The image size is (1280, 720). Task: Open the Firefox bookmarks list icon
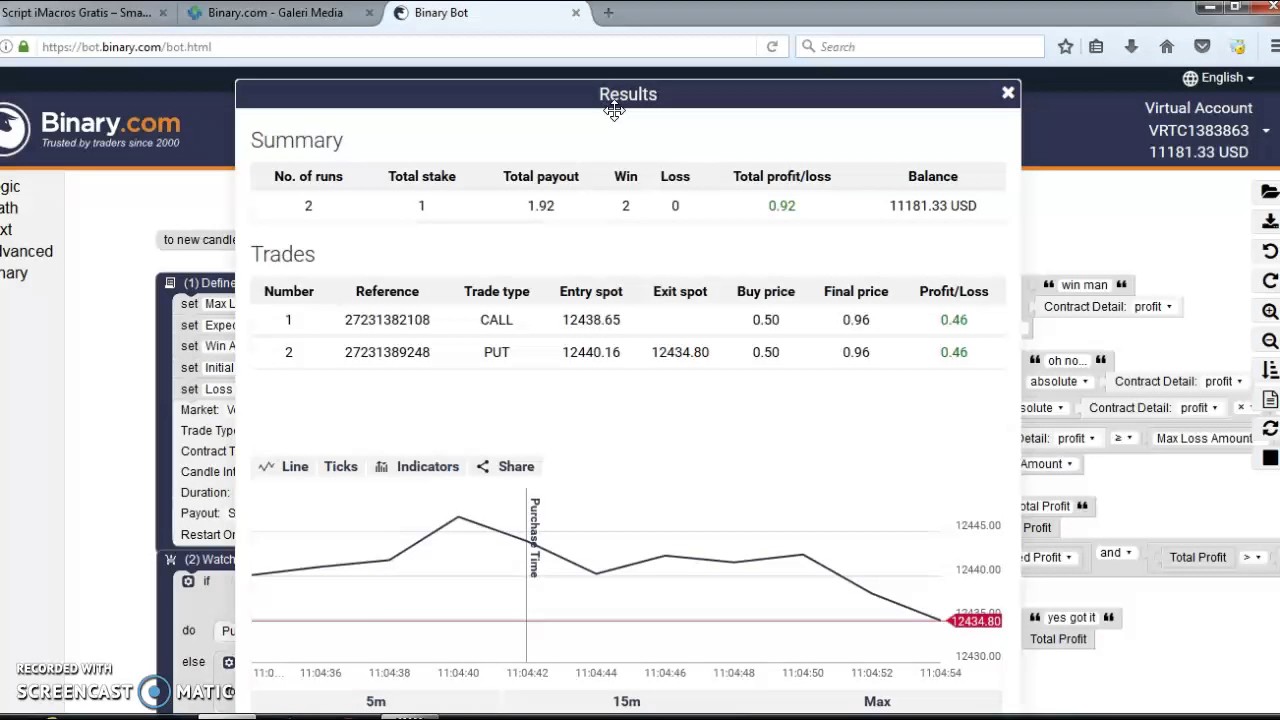point(1096,46)
